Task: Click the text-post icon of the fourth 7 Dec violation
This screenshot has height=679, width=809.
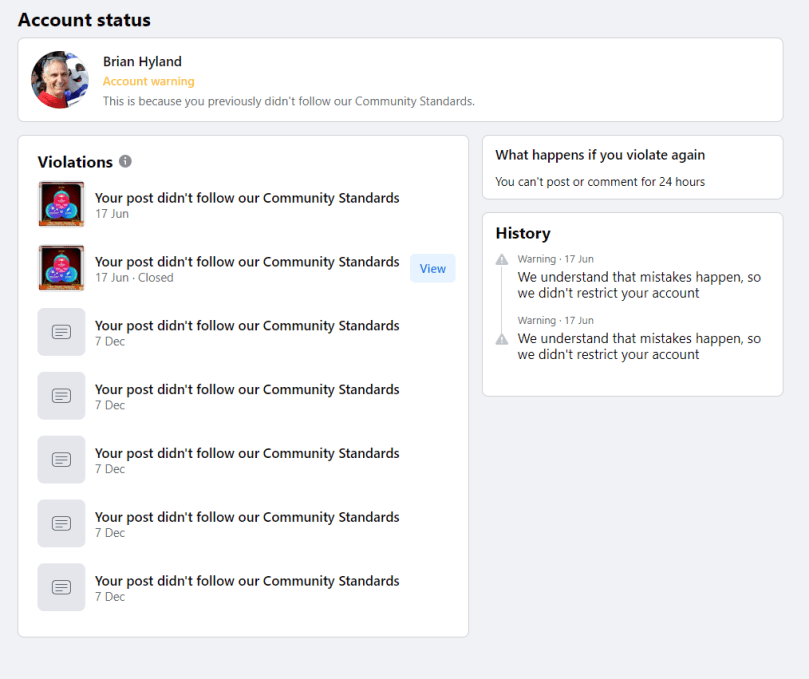Action: point(61,524)
